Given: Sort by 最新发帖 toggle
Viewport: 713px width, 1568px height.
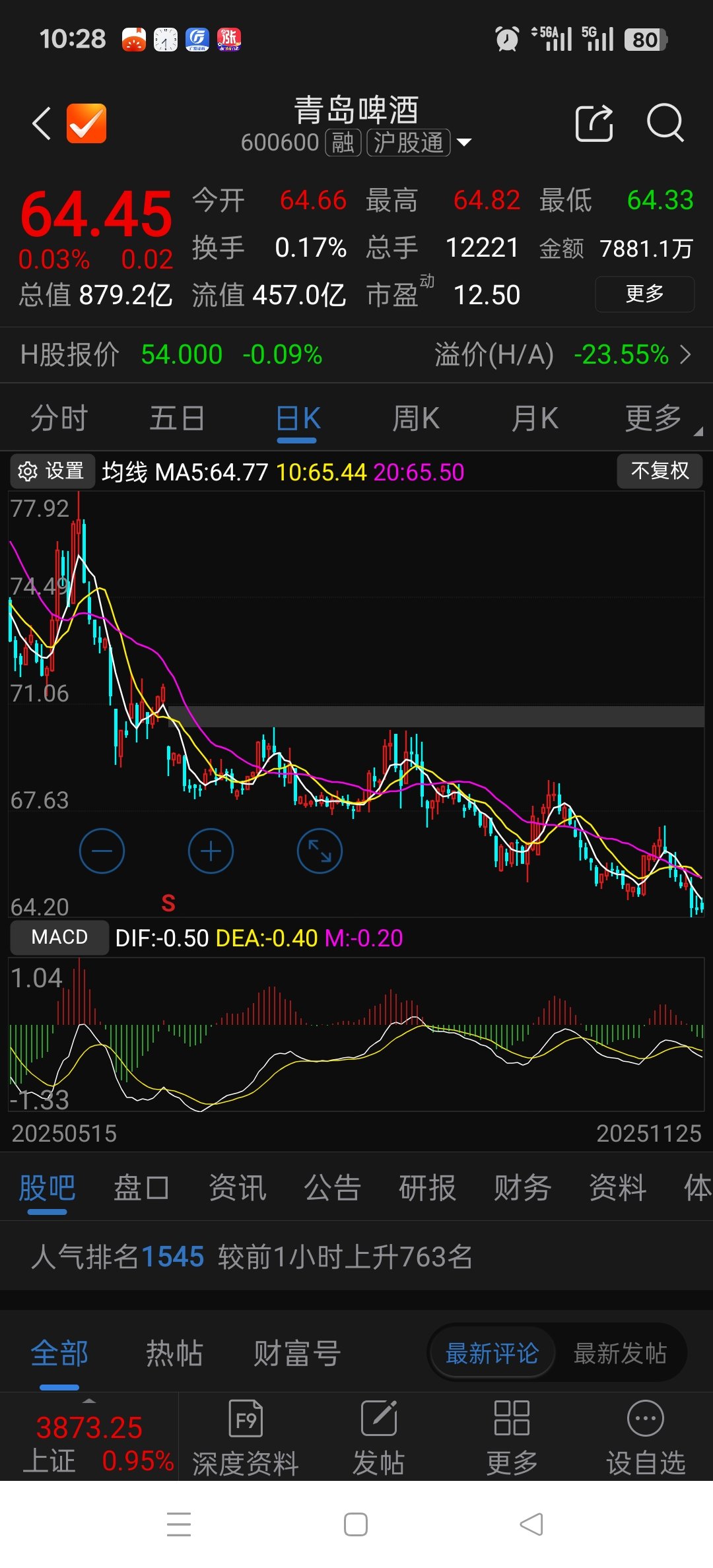Looking at the screenshot, I should (620, 1354).
